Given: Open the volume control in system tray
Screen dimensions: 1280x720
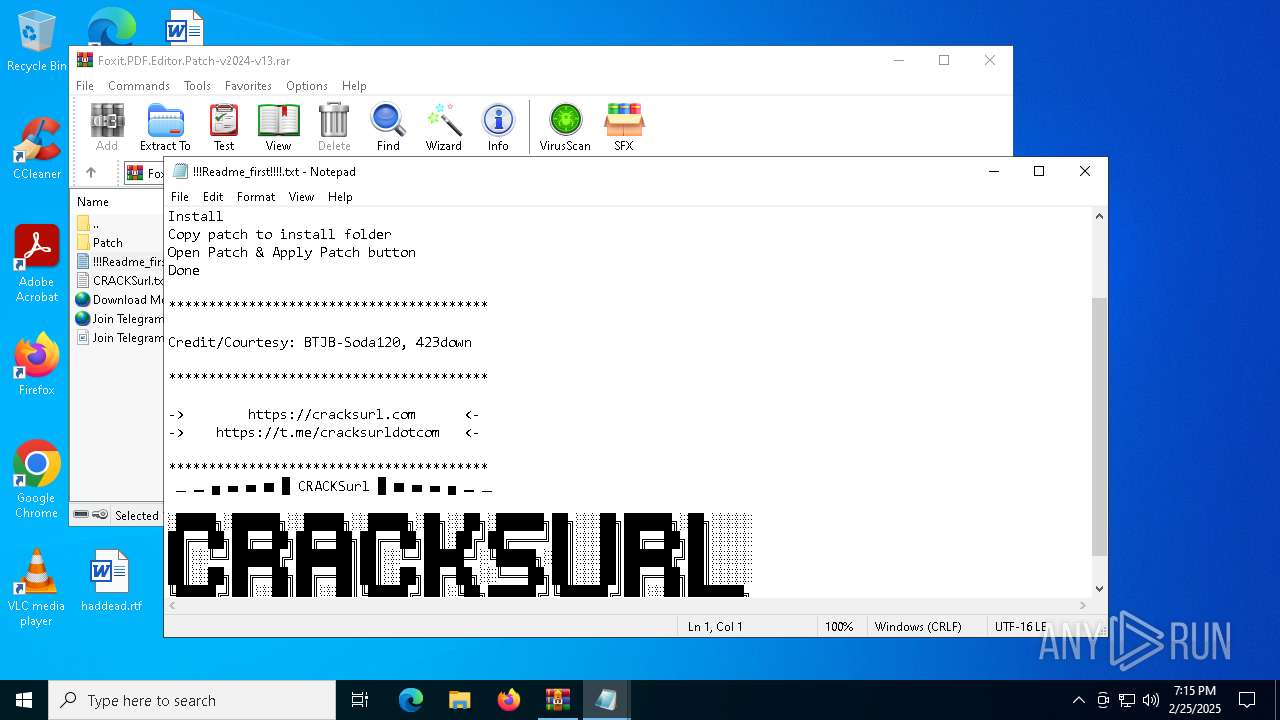Looking at the screenshot, I should pyautogui.click(x=1151, y=700).
